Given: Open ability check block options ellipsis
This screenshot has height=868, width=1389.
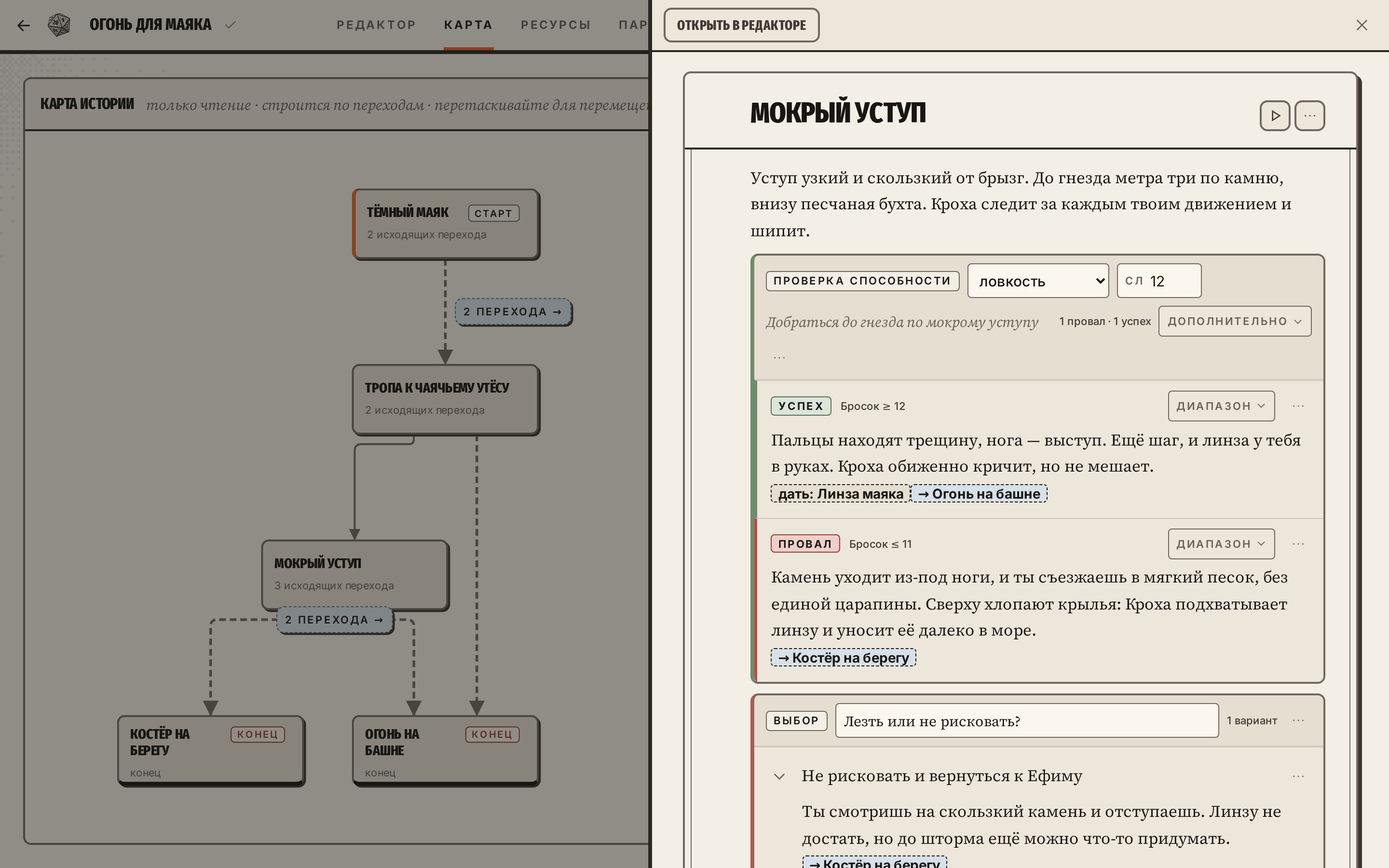Looking at the screenshot, I should point(779,357).
